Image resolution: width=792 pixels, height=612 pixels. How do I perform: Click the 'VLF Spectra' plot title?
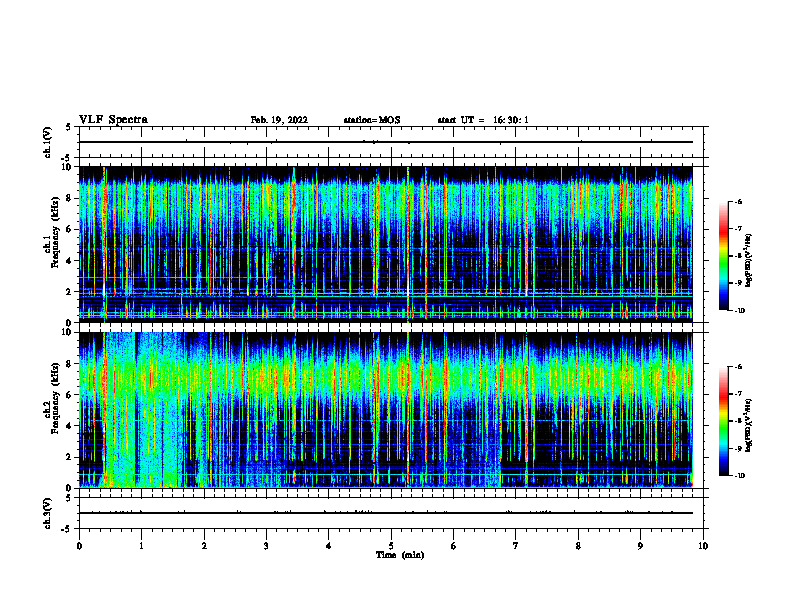coord(113,120)
